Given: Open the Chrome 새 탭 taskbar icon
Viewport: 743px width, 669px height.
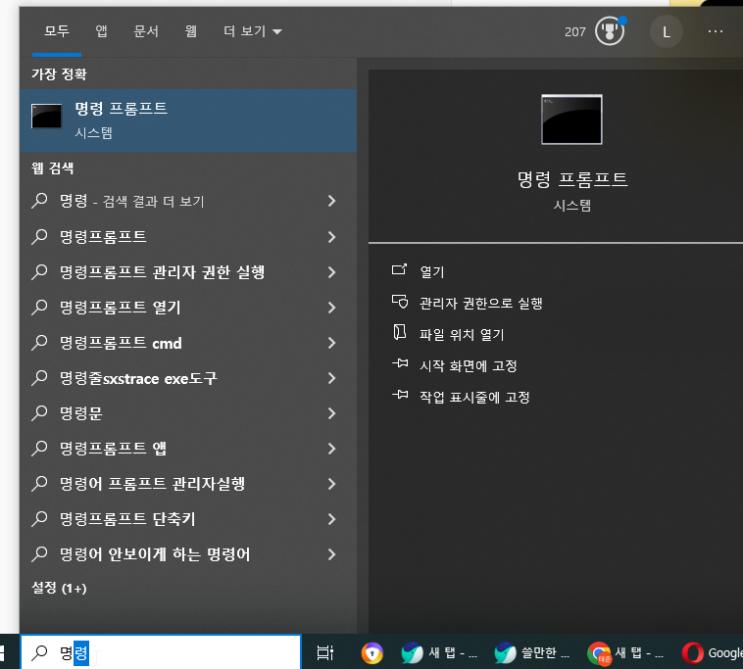Looking at the screenshot, I should click(626, 653).
